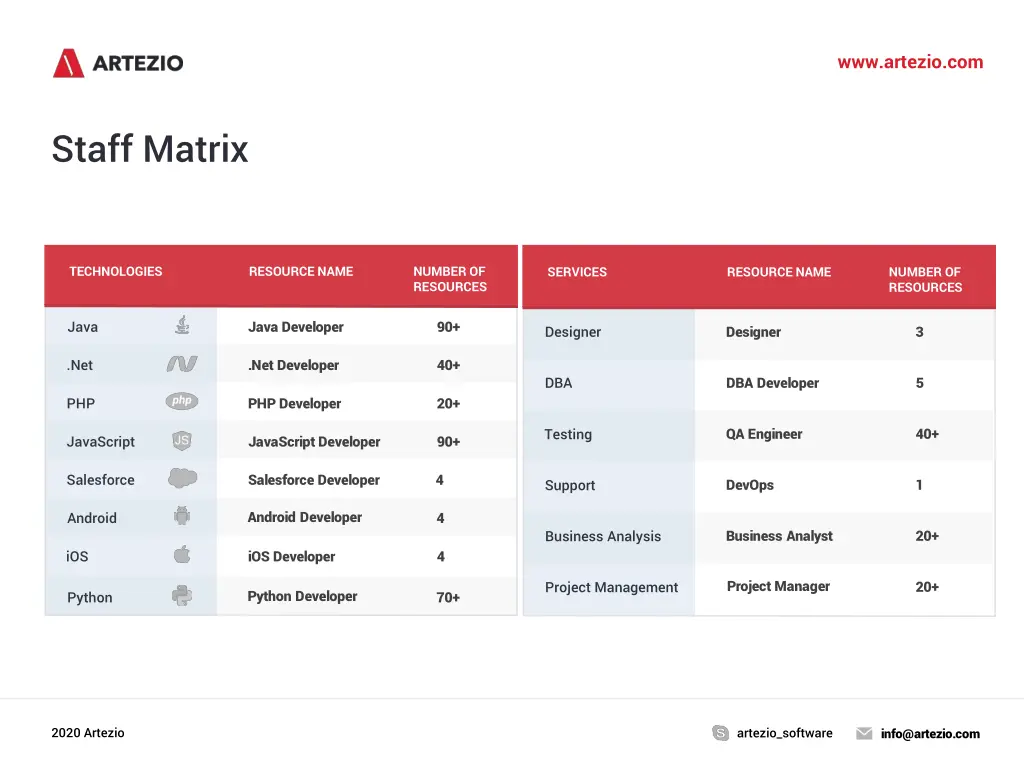Click the Java Developer resource name
The width and height of the screenshot is (1024, 768).
[296, 327]
